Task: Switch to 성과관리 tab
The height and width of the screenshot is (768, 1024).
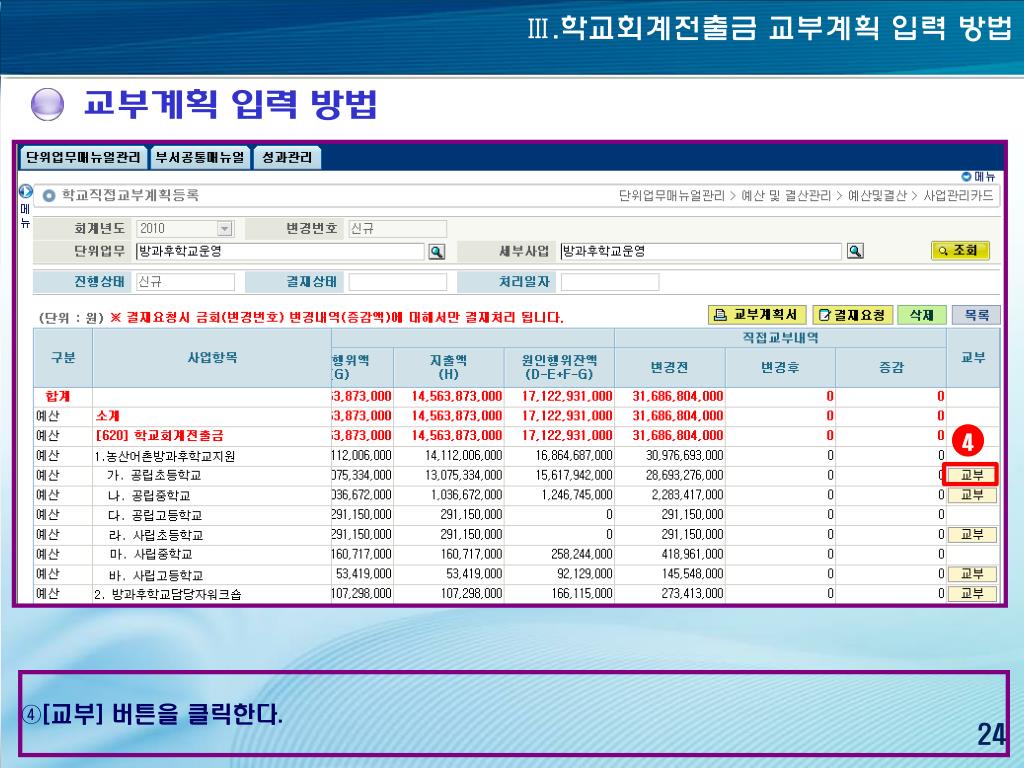Action: point(287,157)
